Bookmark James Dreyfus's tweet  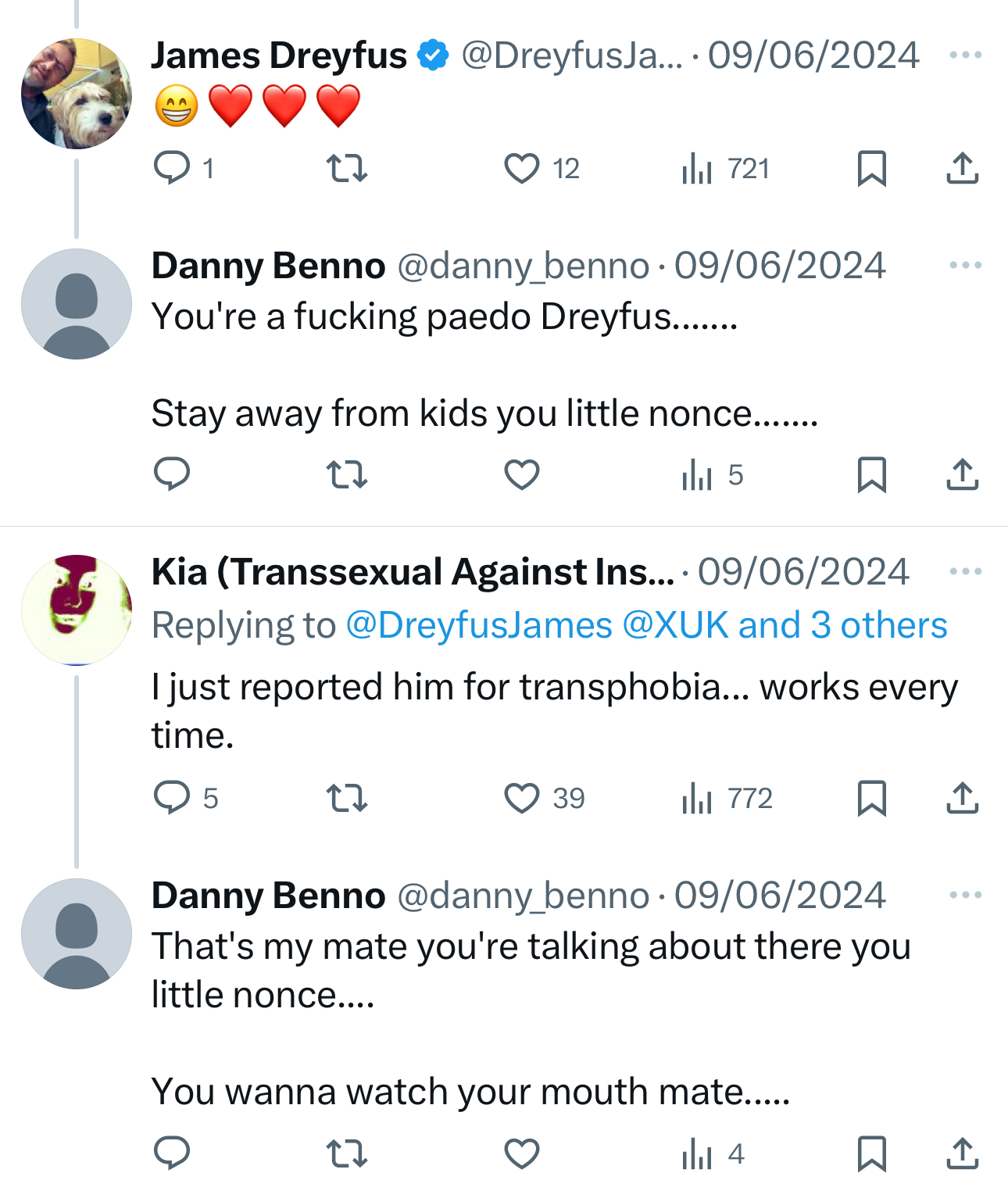click(871, 168)
